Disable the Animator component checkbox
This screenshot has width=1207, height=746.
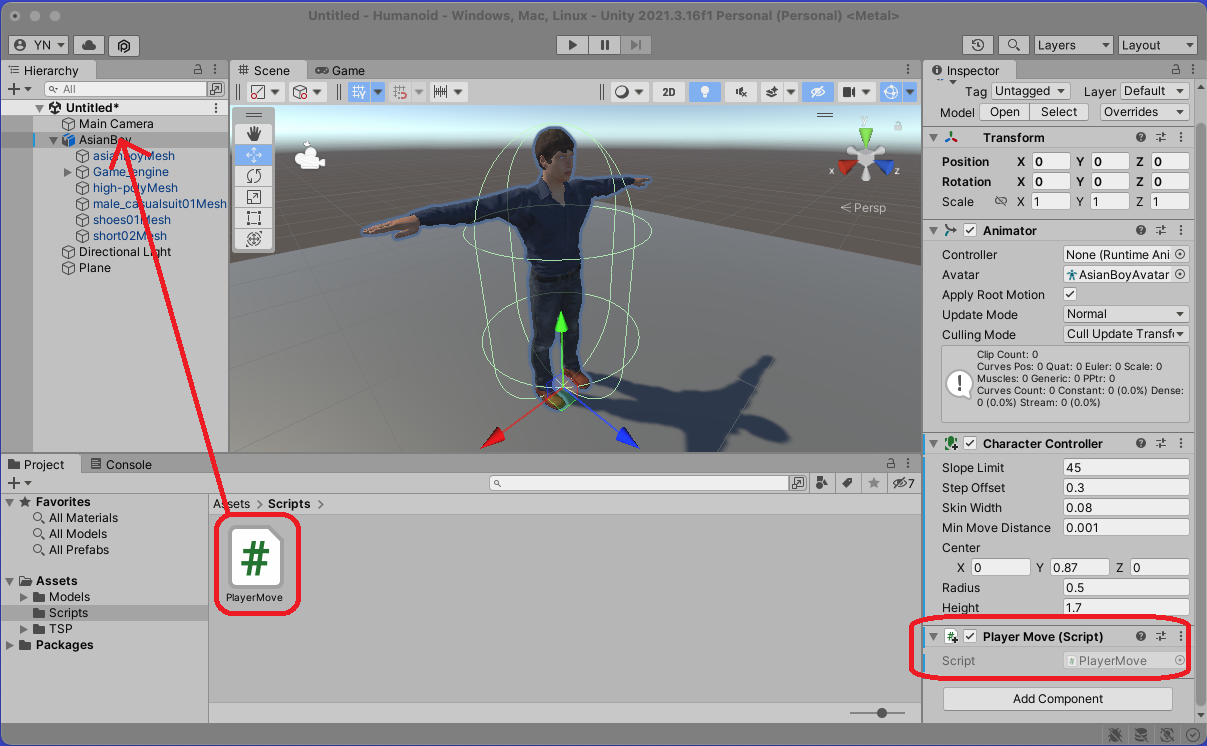point(970,231)
